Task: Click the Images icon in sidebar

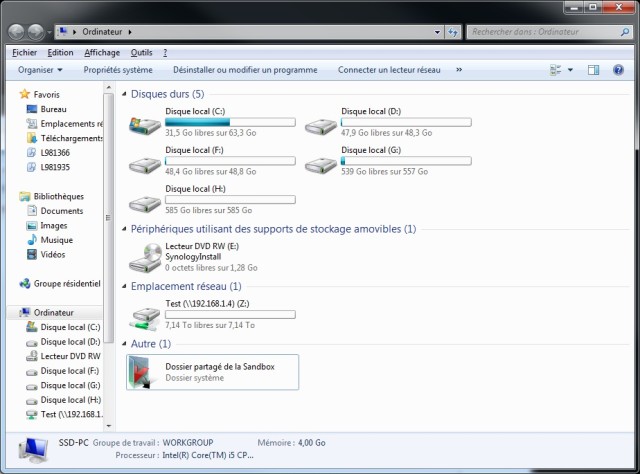Action: click(31, 225)
